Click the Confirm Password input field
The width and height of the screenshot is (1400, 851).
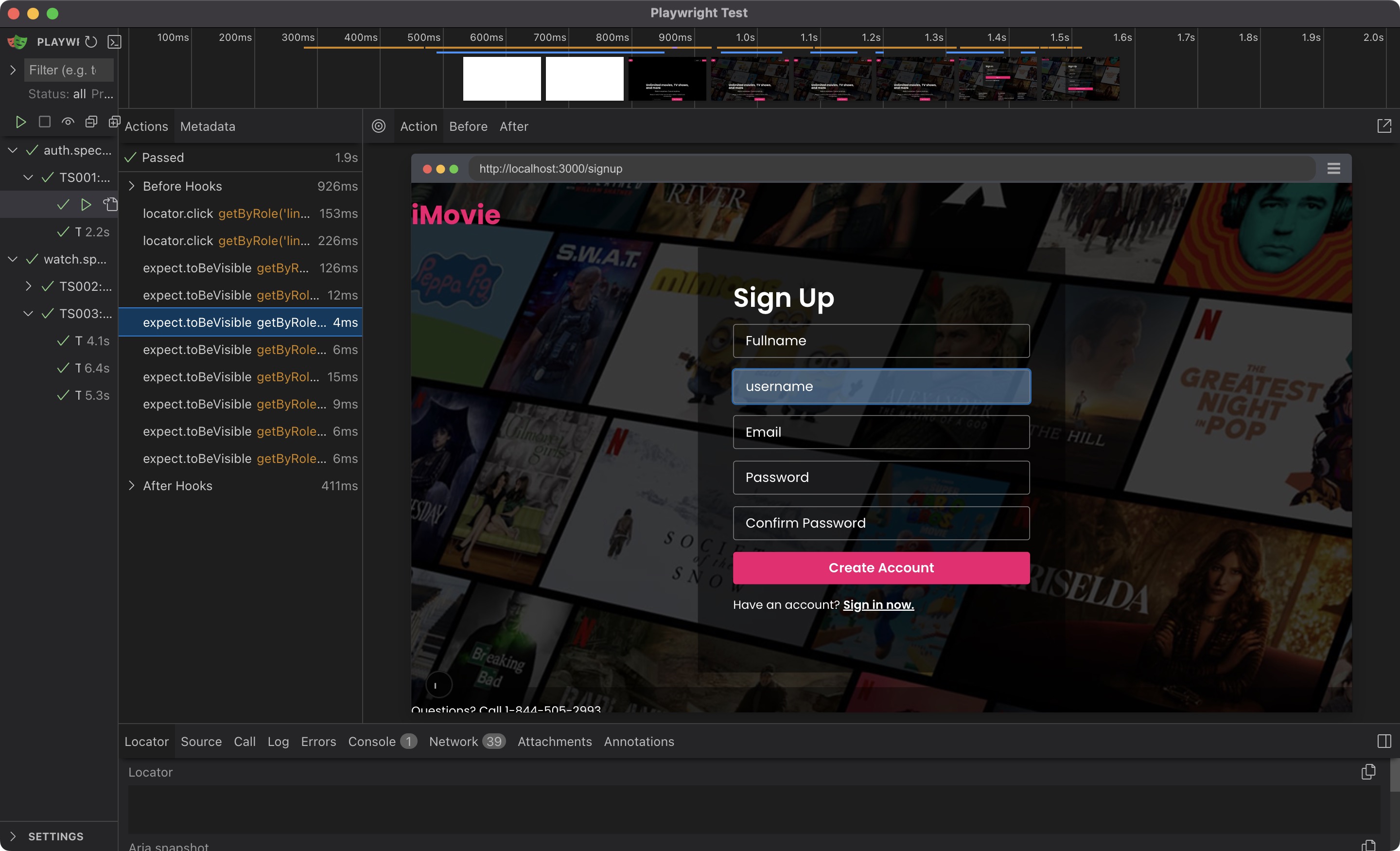881,523
